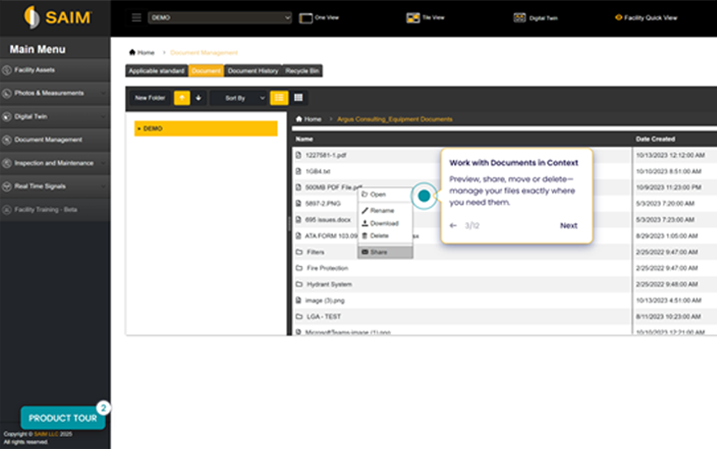The image size is (717, 449).
Task: Switch to grid view layout
Action: pos(298,98)
